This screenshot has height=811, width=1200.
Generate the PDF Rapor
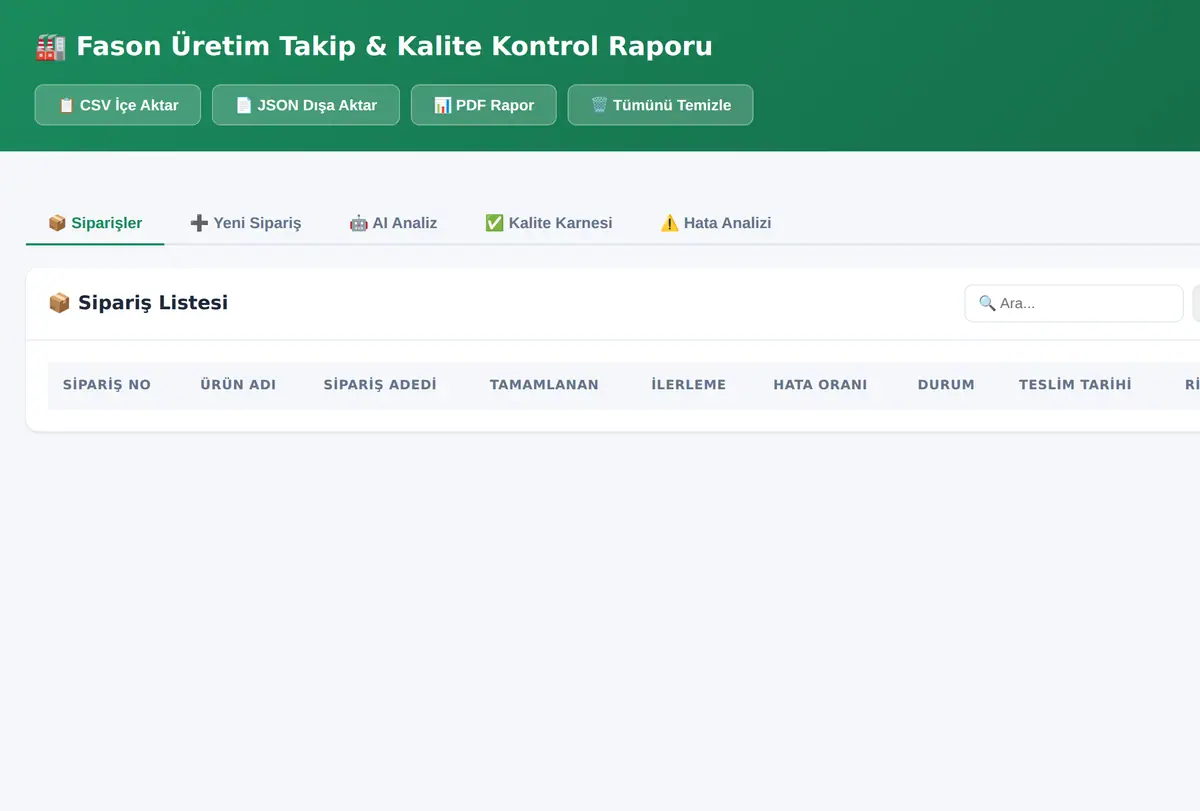[x=484, y=105]
